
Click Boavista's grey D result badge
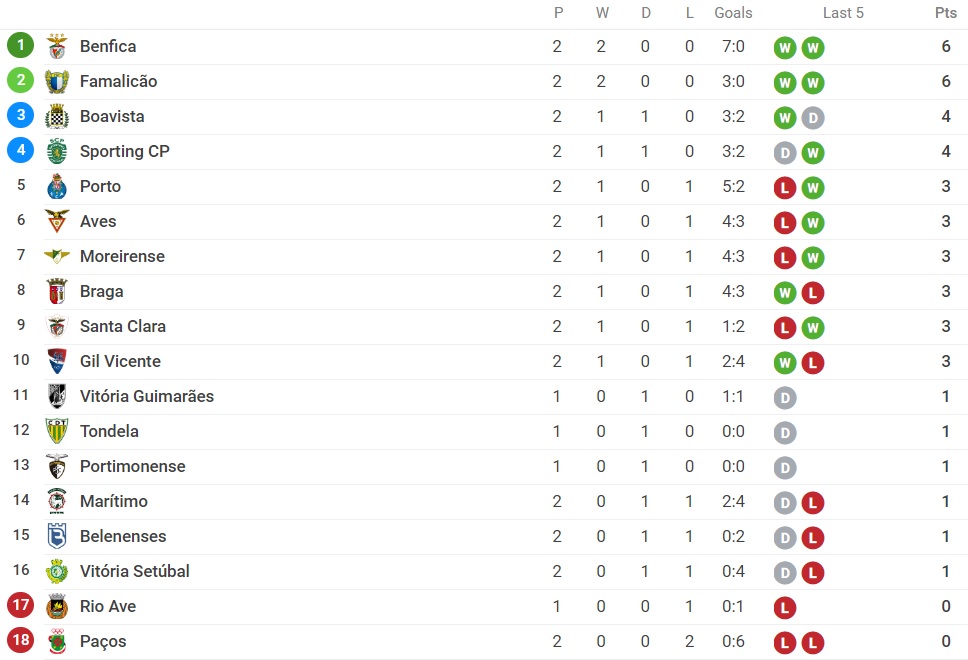pos(813,118)
